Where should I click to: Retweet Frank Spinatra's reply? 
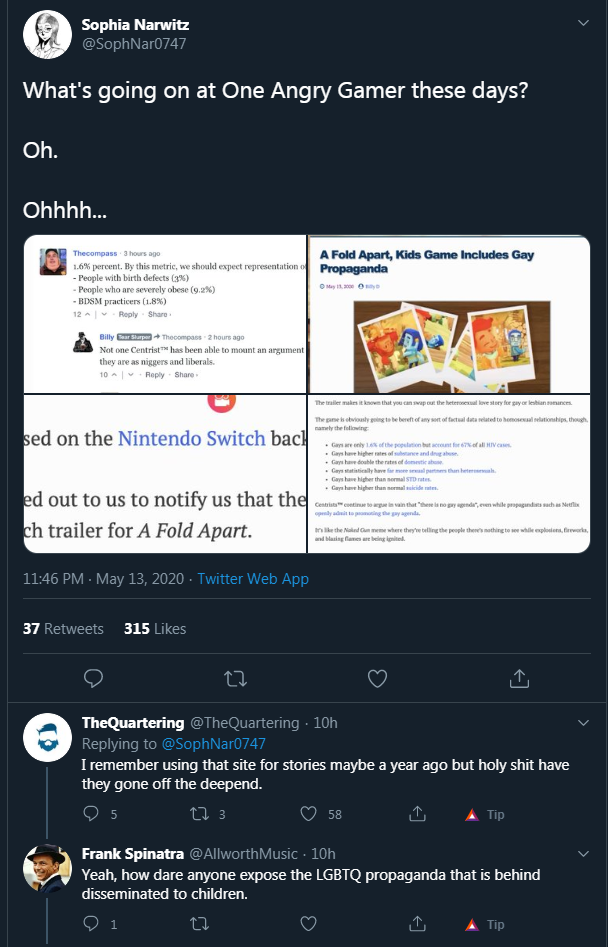(199, 923)
